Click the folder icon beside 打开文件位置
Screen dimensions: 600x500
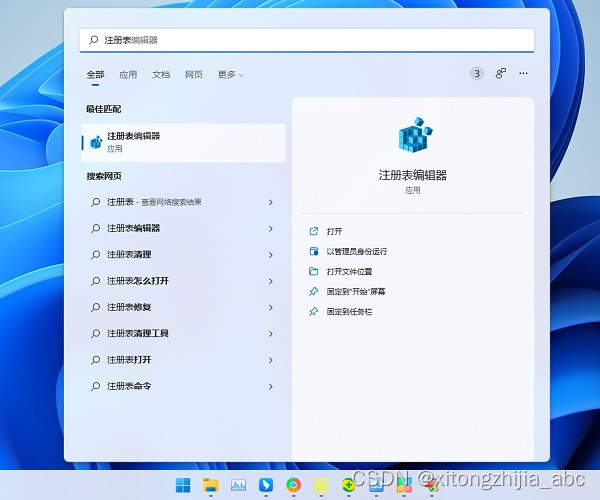pos(313,271)
